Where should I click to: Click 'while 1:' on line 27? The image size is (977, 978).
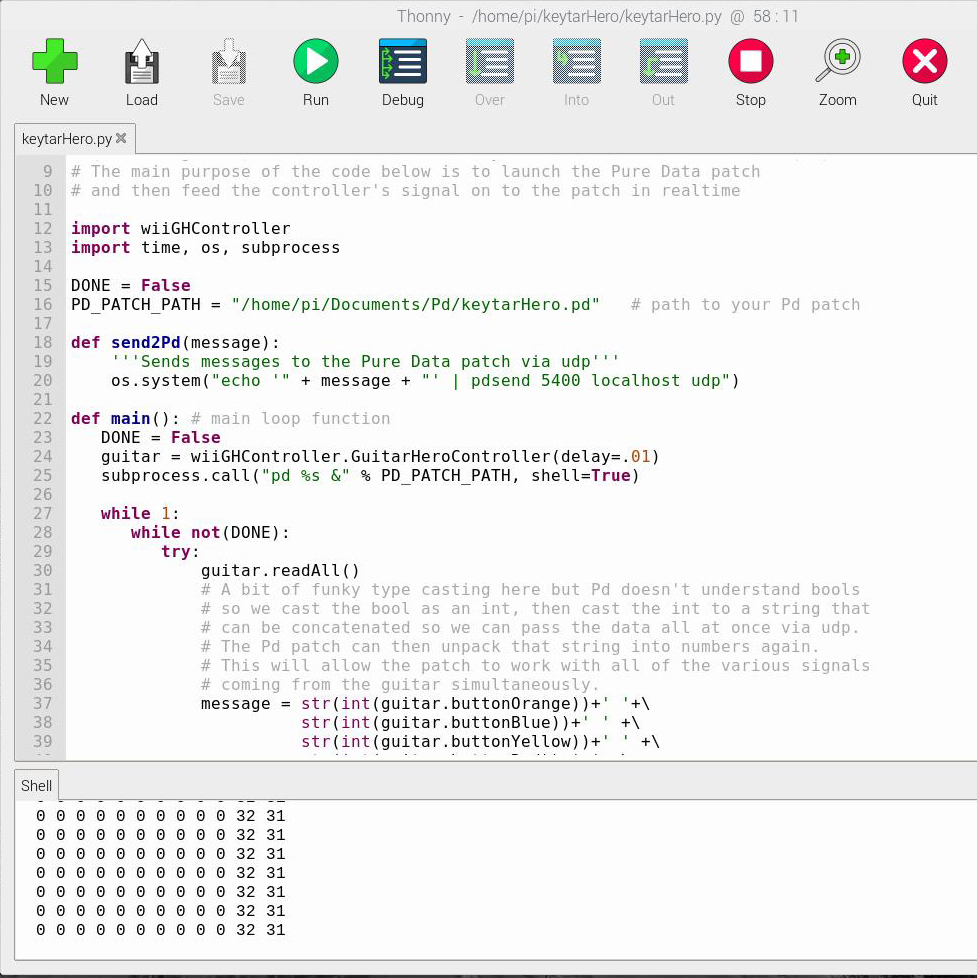coord(140,513)
